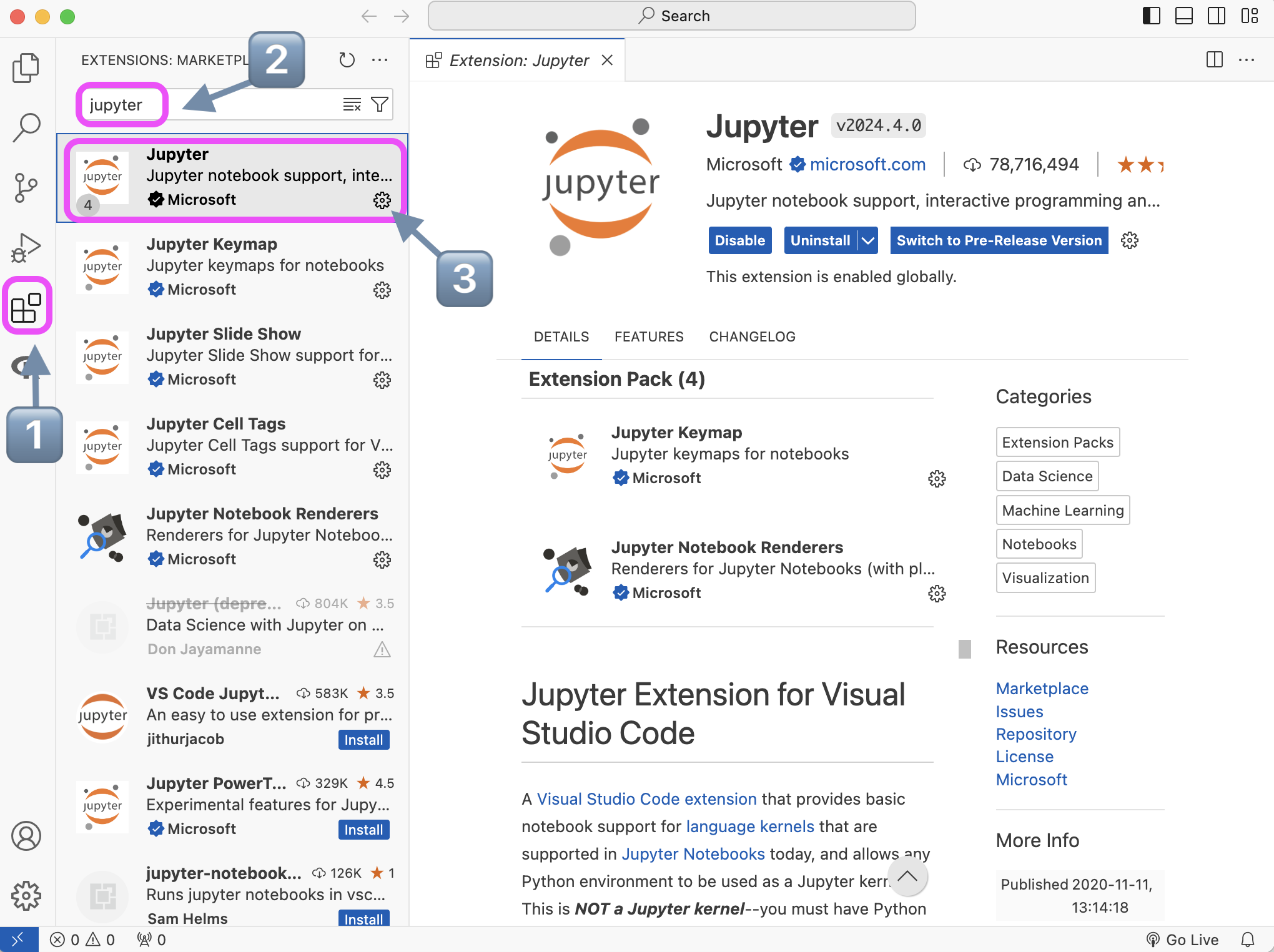Screen dimensions: 1274x952
Task: Refresh the extensions list
Action: coord(347,60)
